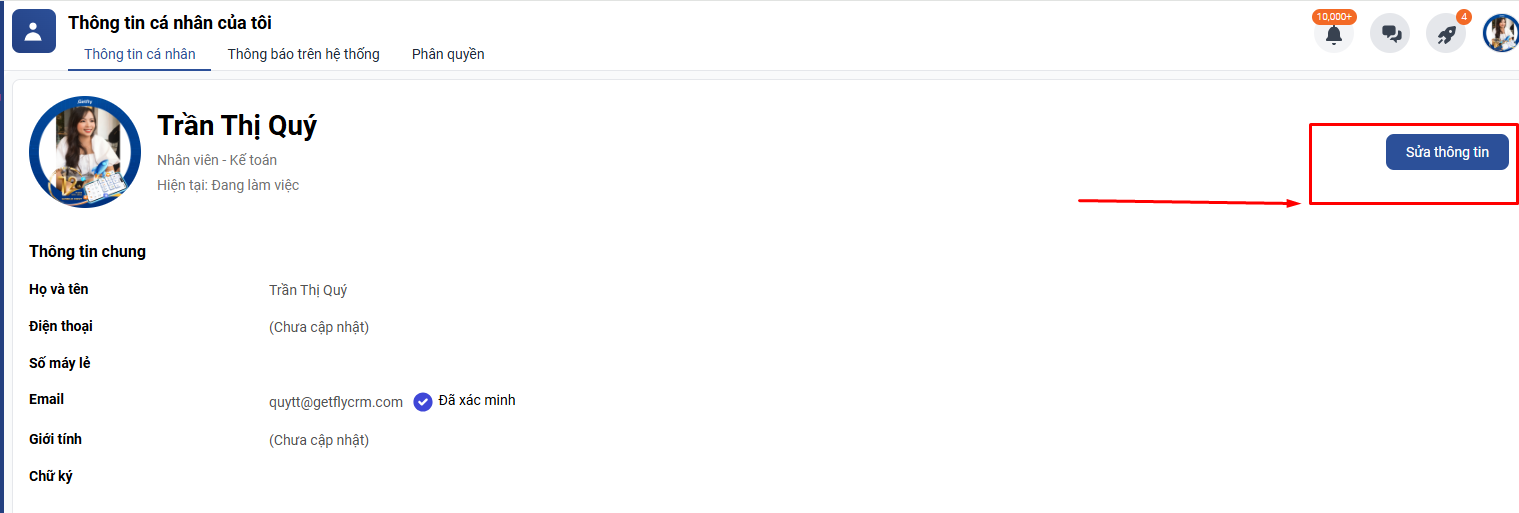This screenshot has width=1519, height=513.
Task: Click the Nhân viên - Kế toán role text
Action: click(x=217, y=160)
